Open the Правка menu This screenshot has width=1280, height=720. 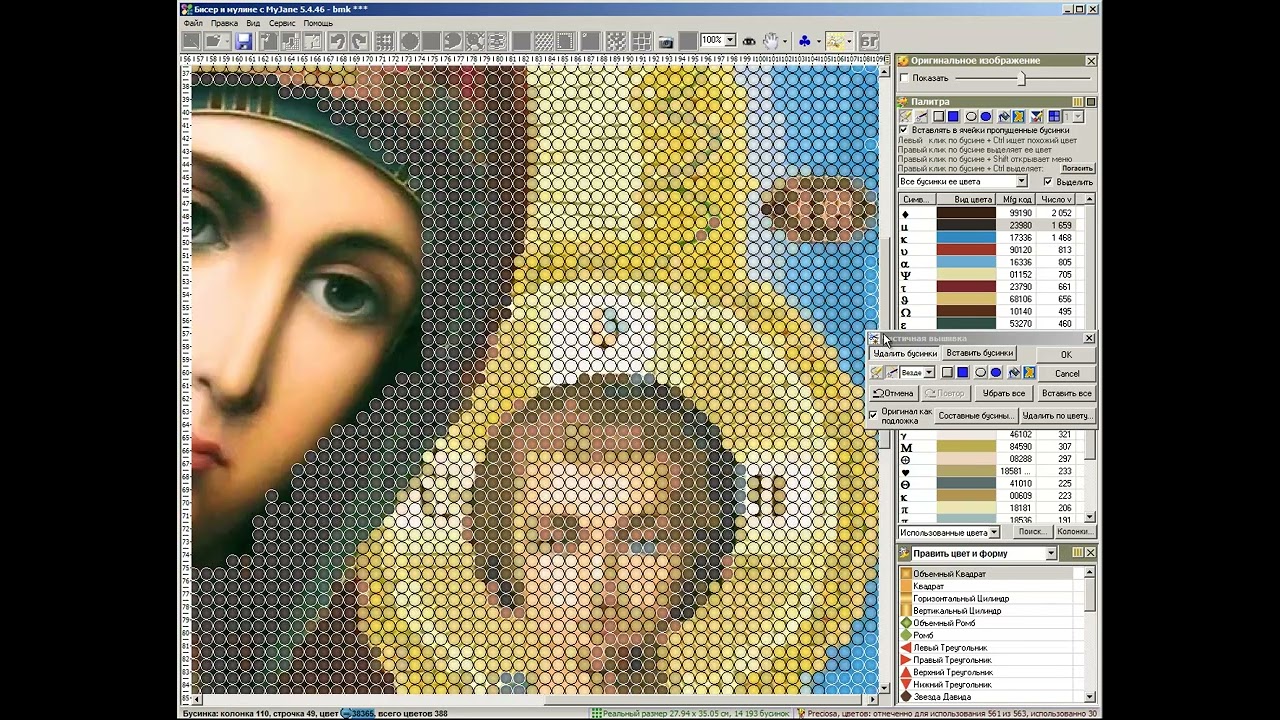pyautogui.click(x=224, y=23)
